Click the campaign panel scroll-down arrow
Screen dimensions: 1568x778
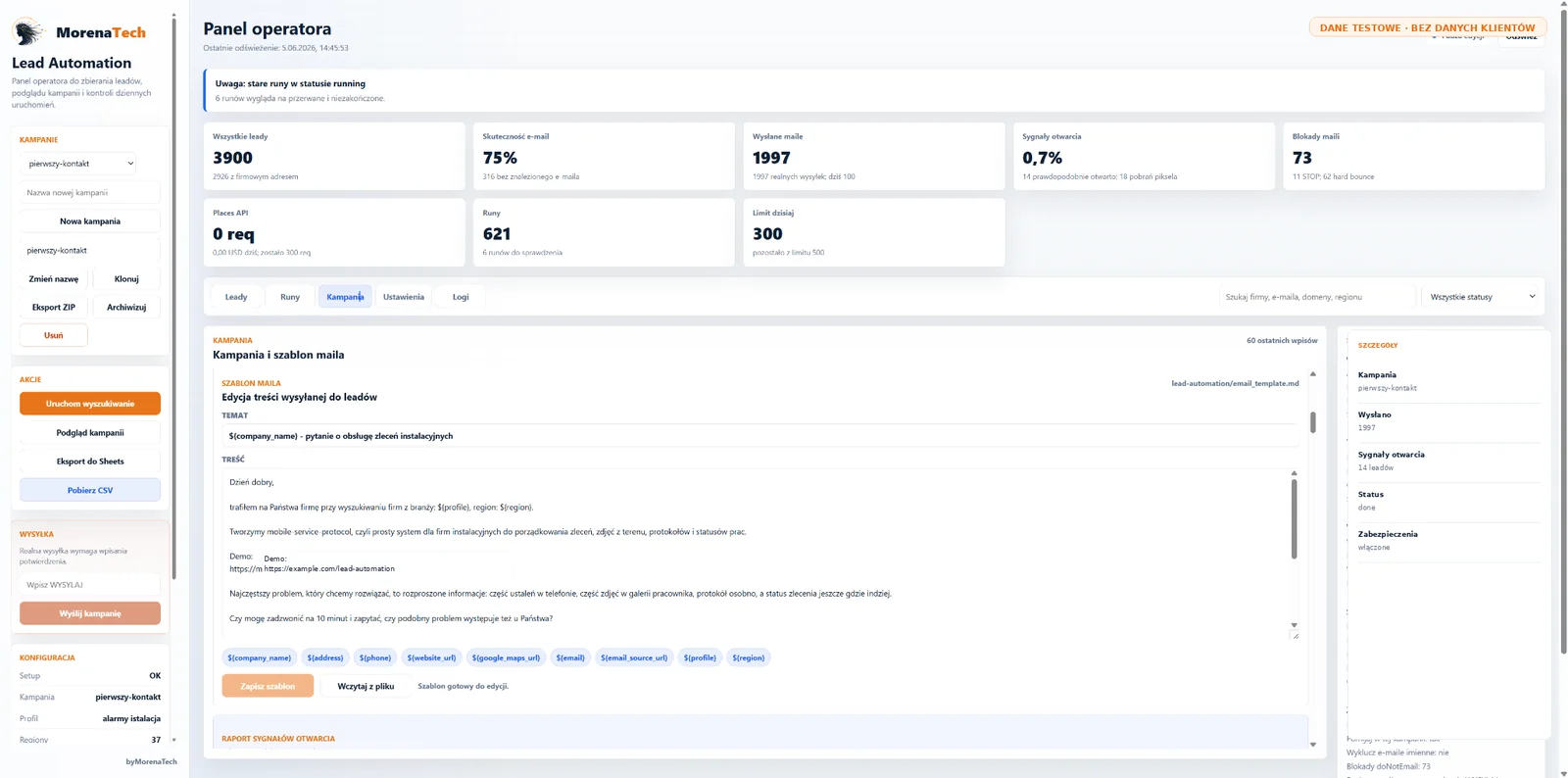1313,745
